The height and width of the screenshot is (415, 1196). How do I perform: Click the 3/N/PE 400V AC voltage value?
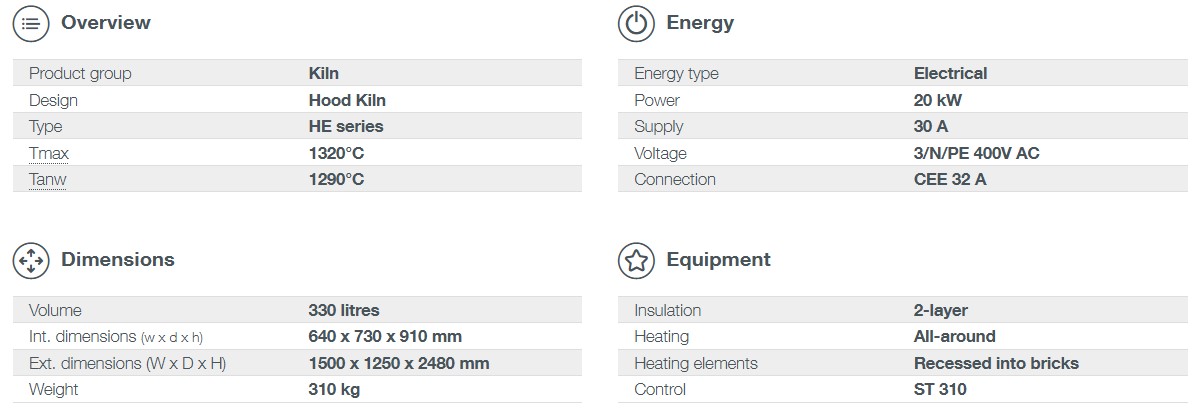click(976, 153)
